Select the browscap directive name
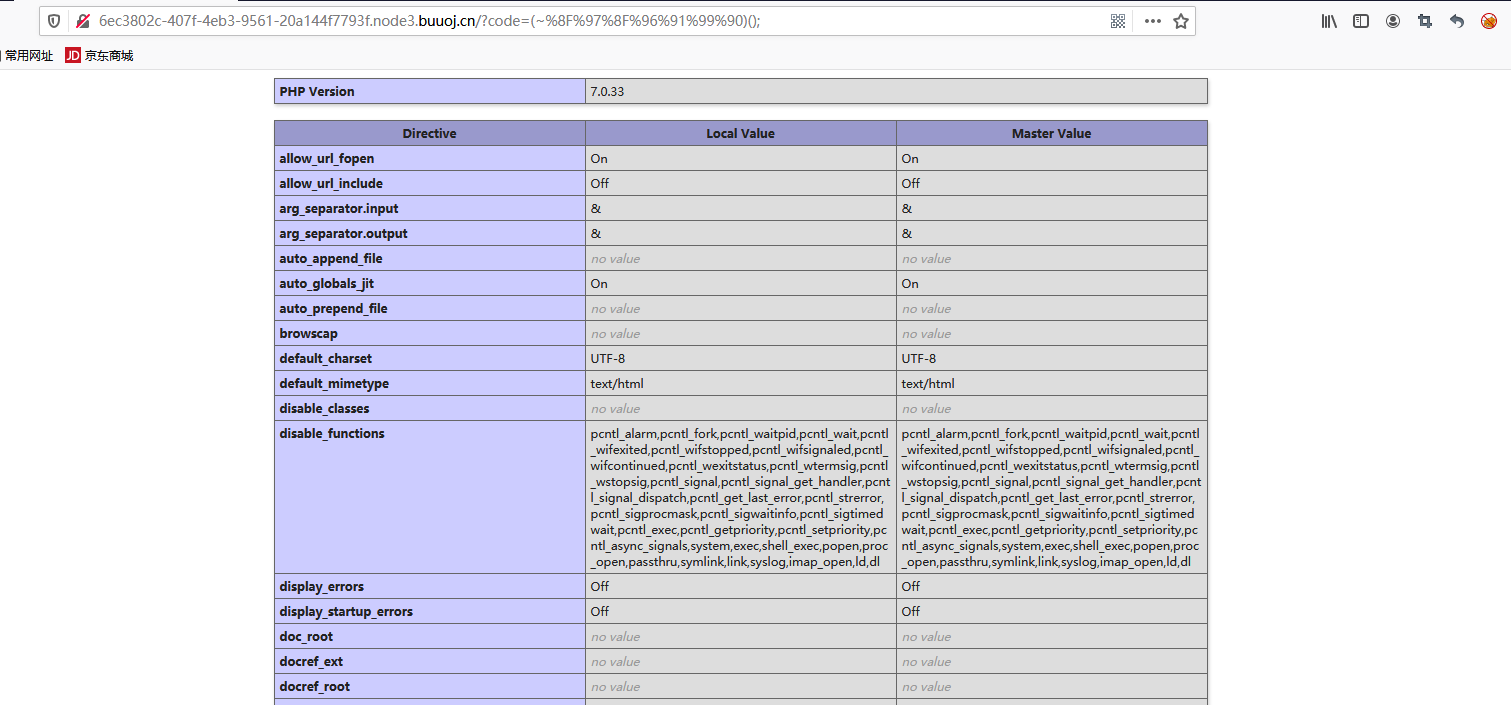This screenshot has height=705, width=1511. click(309, 333)
